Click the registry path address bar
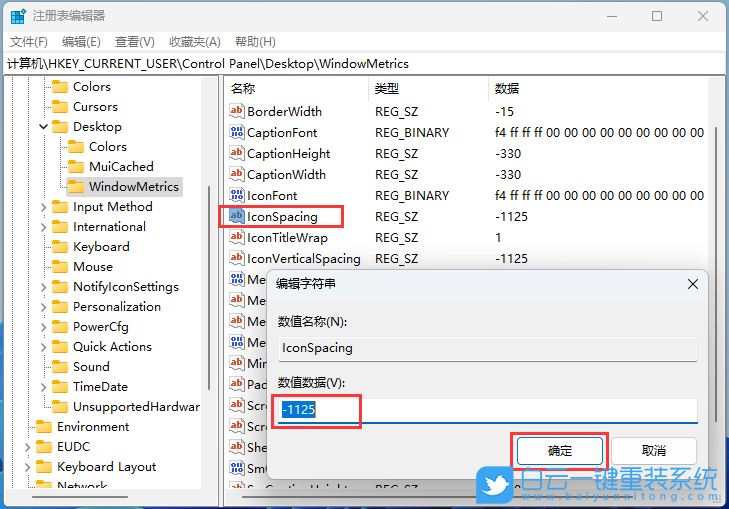 (x=364, y=64)
